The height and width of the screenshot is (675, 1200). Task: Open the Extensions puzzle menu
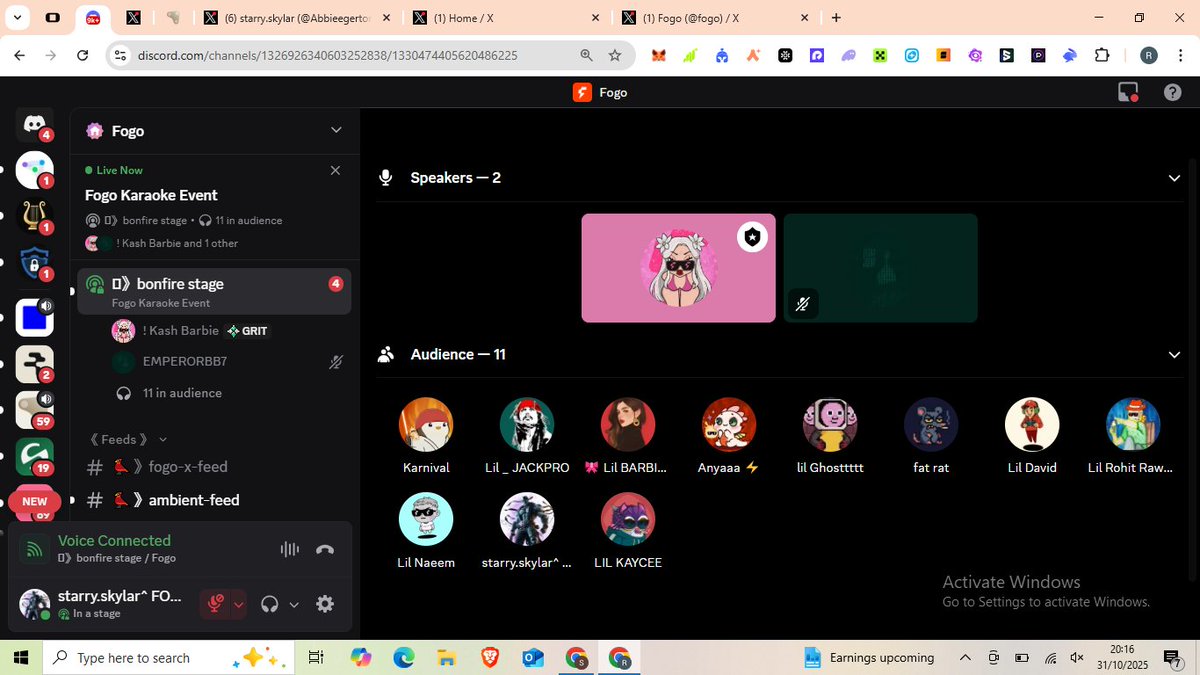point(1103,56)
